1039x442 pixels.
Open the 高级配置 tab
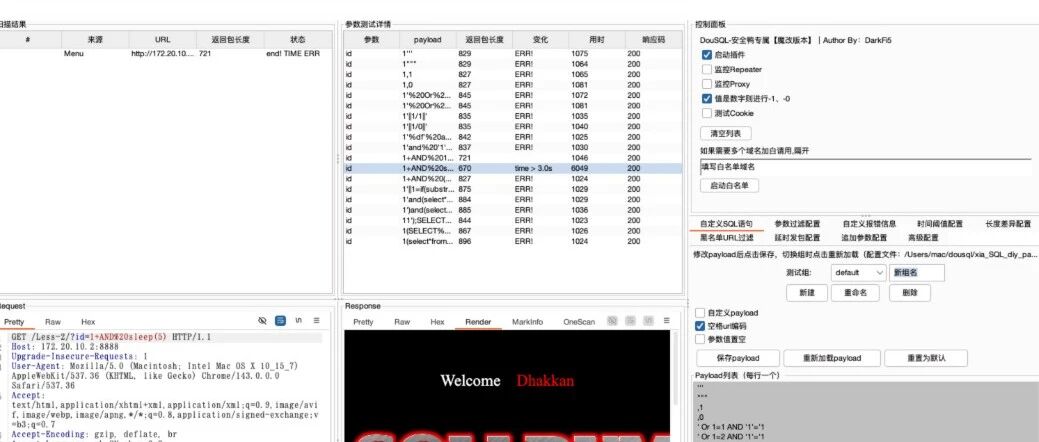coord(922,237)
